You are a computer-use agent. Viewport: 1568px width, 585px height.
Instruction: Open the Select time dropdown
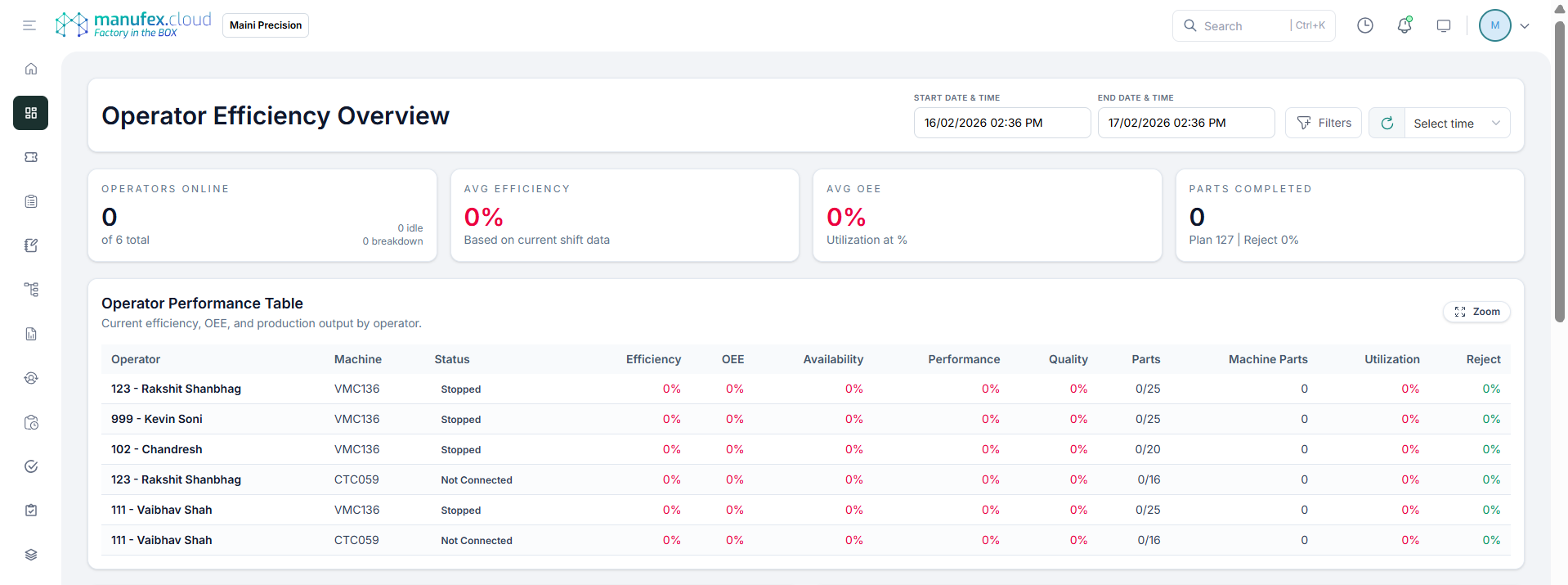click(1457, 124)
